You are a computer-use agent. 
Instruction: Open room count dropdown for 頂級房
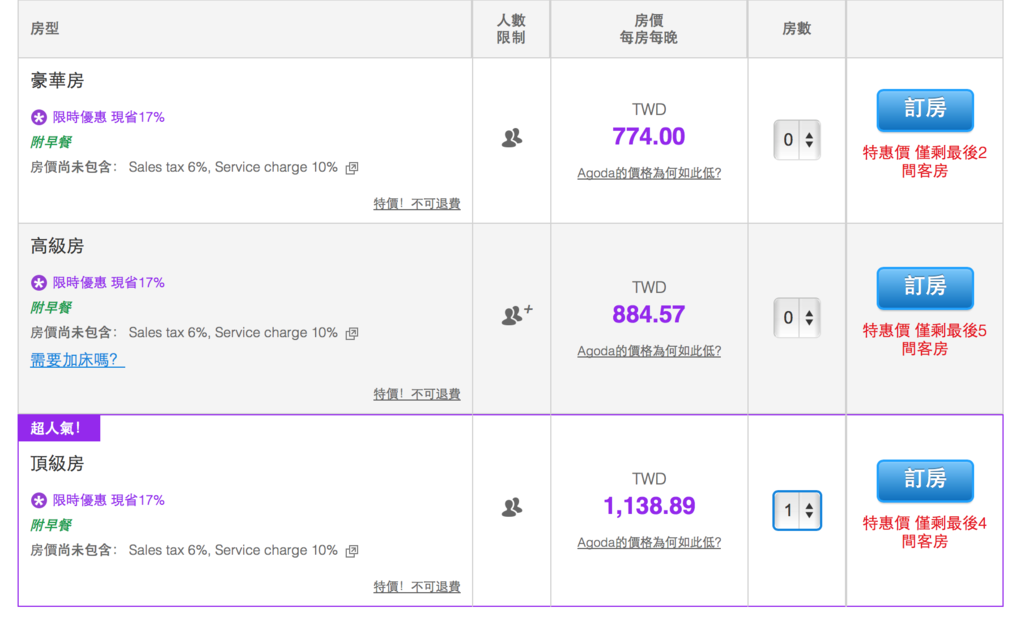coord(797,510)
